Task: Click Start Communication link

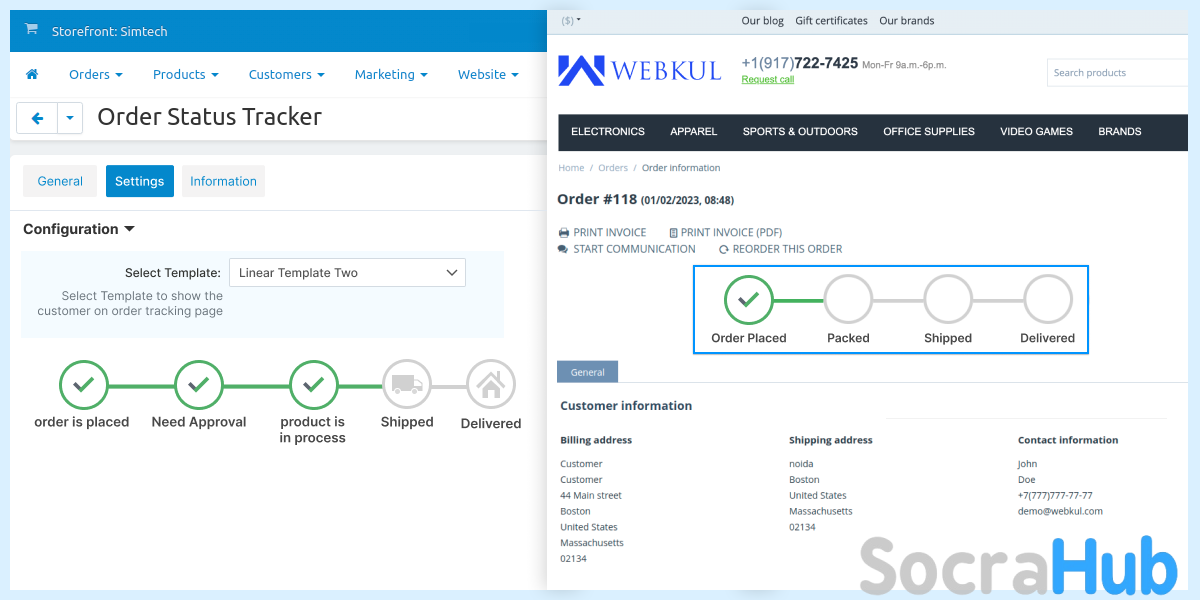Action: pos(627,249)
